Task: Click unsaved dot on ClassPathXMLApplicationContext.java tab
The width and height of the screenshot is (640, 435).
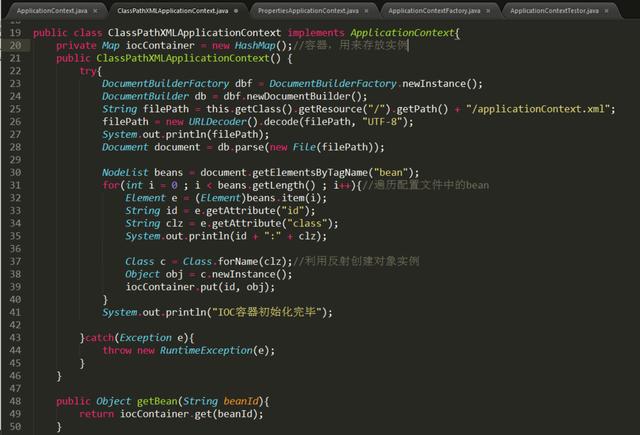Action: coord(236,11)
